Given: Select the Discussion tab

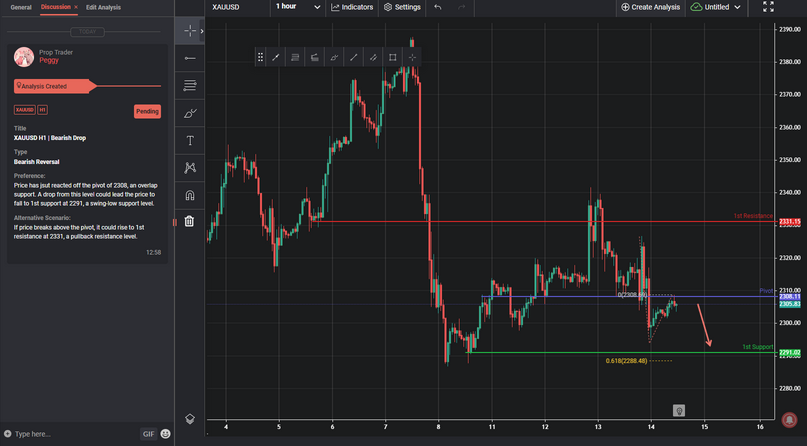Looking at the screenshot, I should 56,7.
